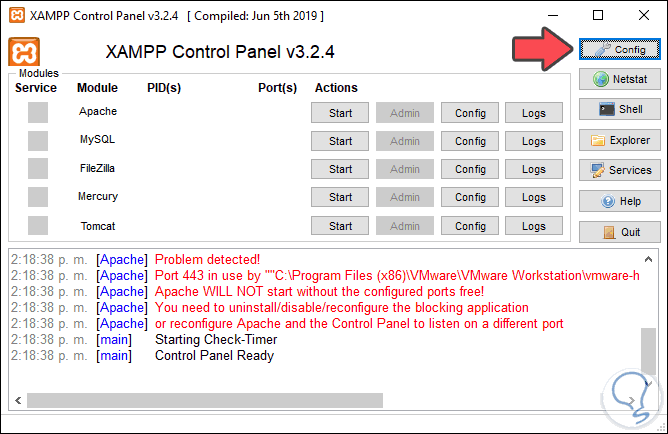Toggle the MySQL service checkbox
Image resolution: width=668 pixels, height=434 pixels.
click(38, 141)
